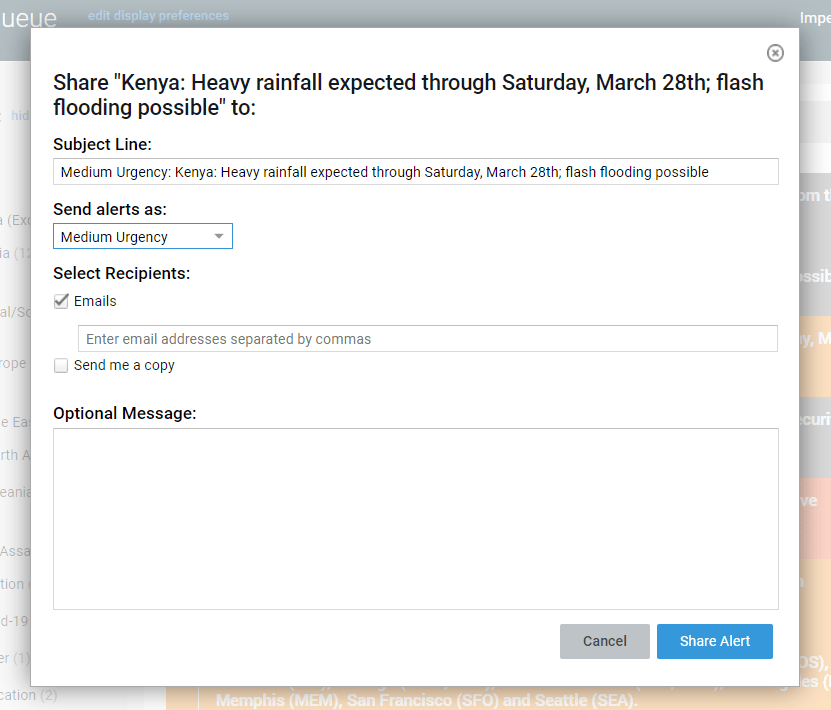
Task: Click the Emails label text
Action: [x=95, y=301]
